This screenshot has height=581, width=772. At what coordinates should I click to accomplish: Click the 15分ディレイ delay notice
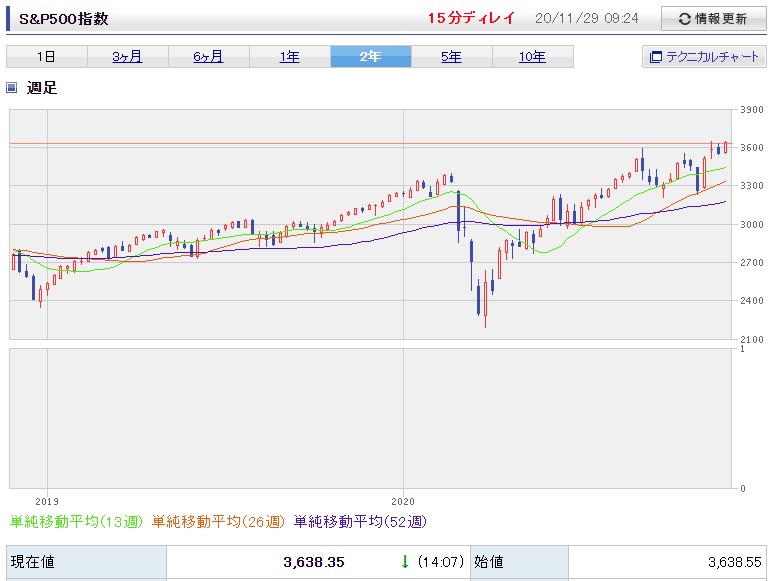coord(471,18)
